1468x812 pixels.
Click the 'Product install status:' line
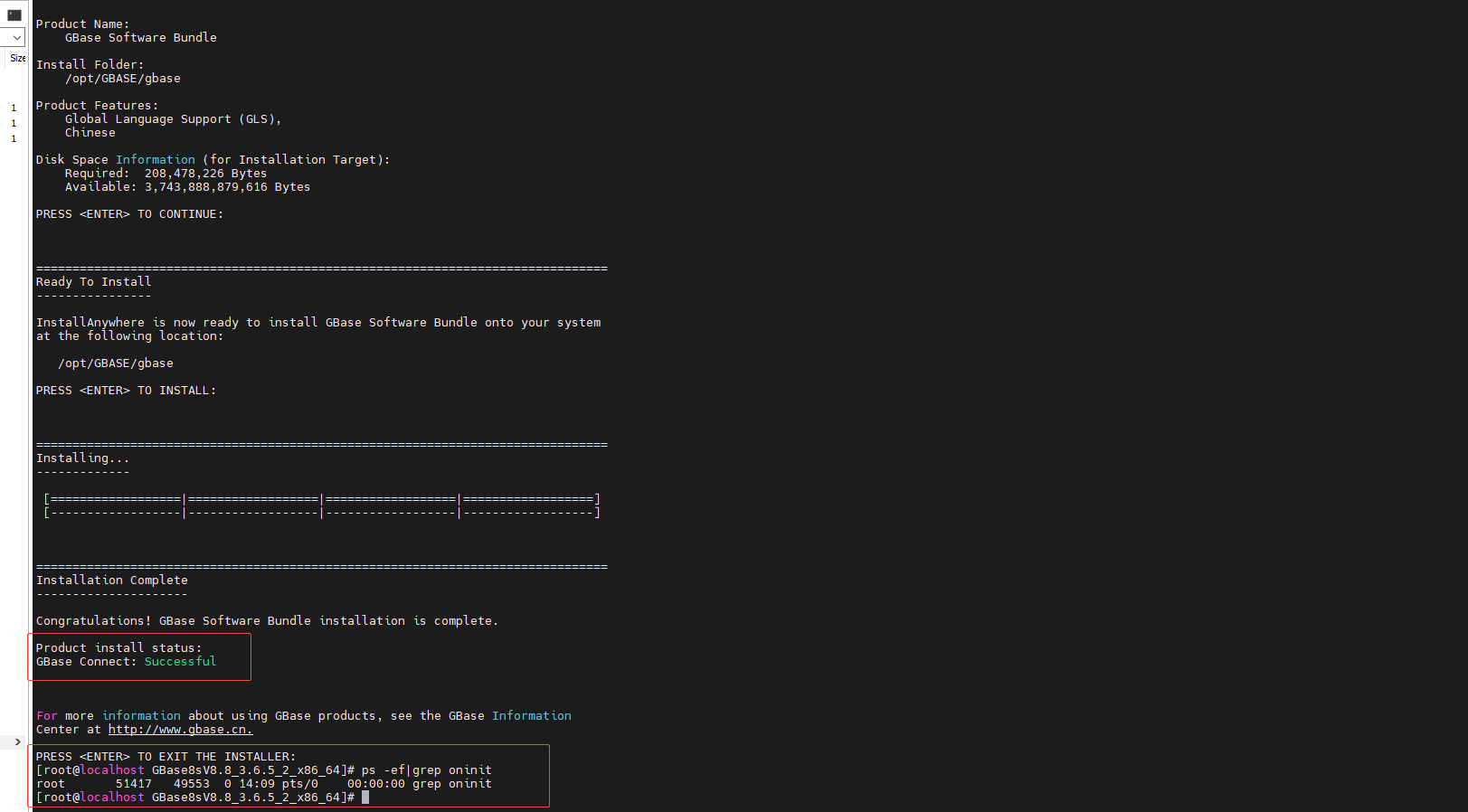coord(118,648)
